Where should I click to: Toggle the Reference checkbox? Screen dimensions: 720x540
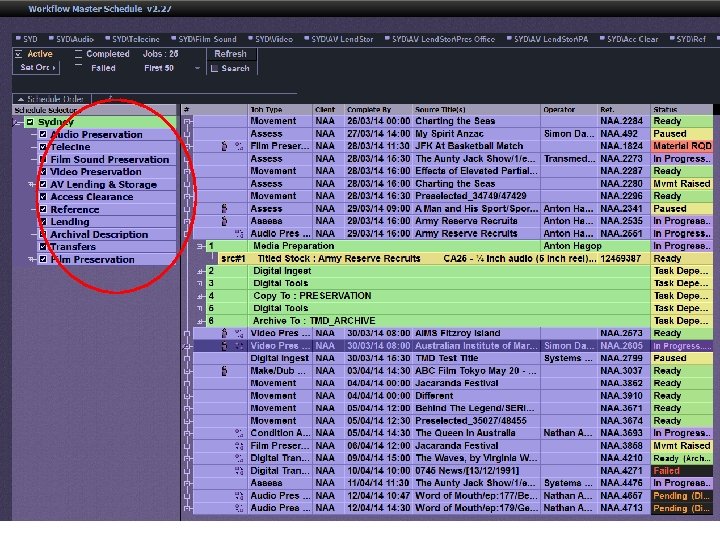pos(43,209)
